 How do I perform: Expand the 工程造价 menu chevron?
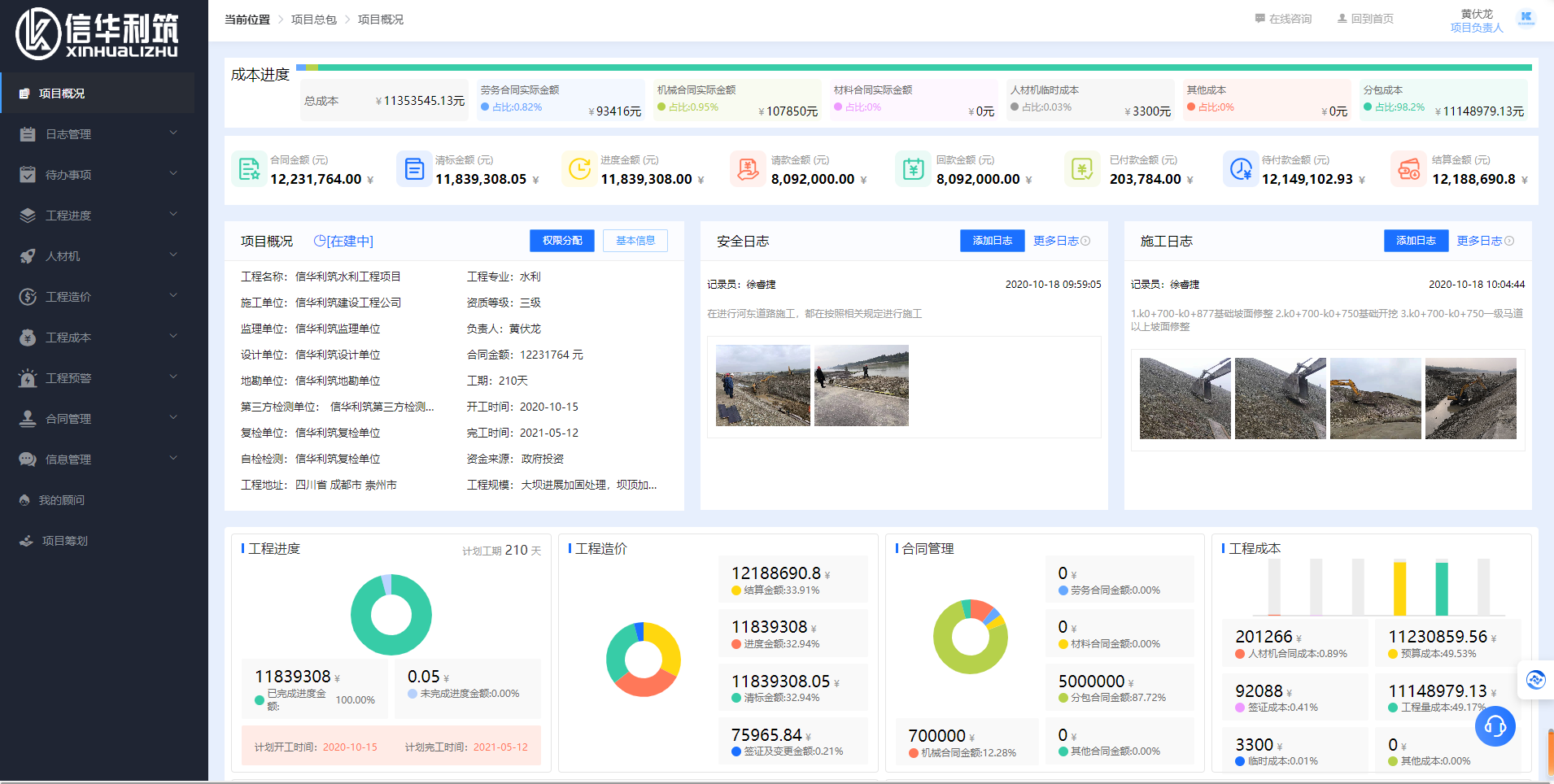(x=173, y=295)
